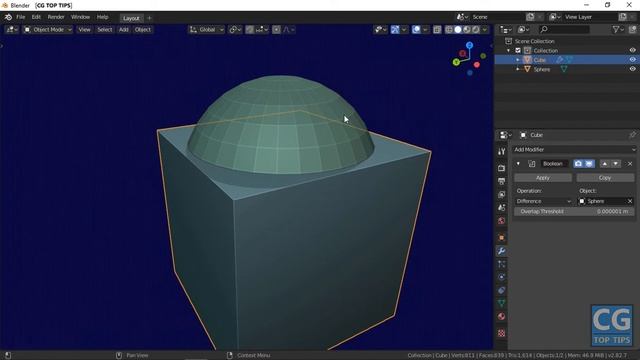640x360 pixels.
Task: Click the outliner search field
Action: tap(564, 30)
